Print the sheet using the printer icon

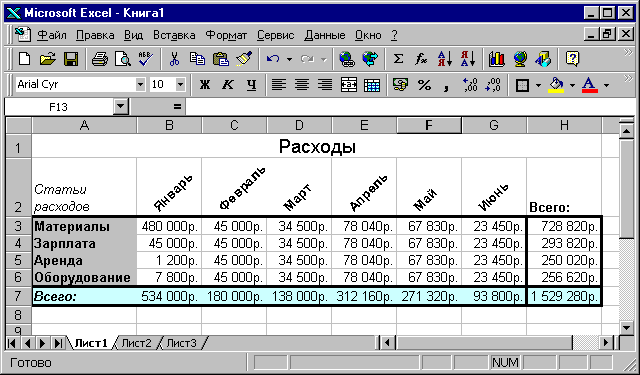pyautogui.click(x=100, y=59)
